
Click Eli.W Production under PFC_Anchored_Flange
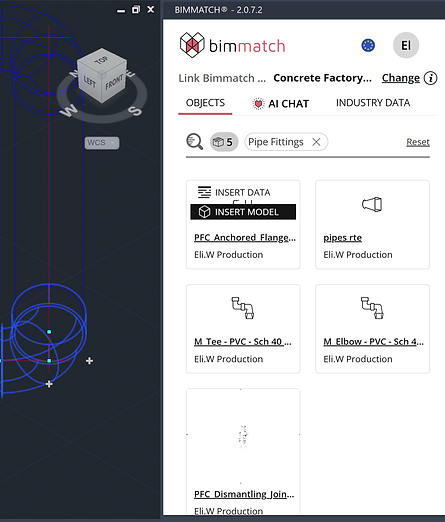228,255
